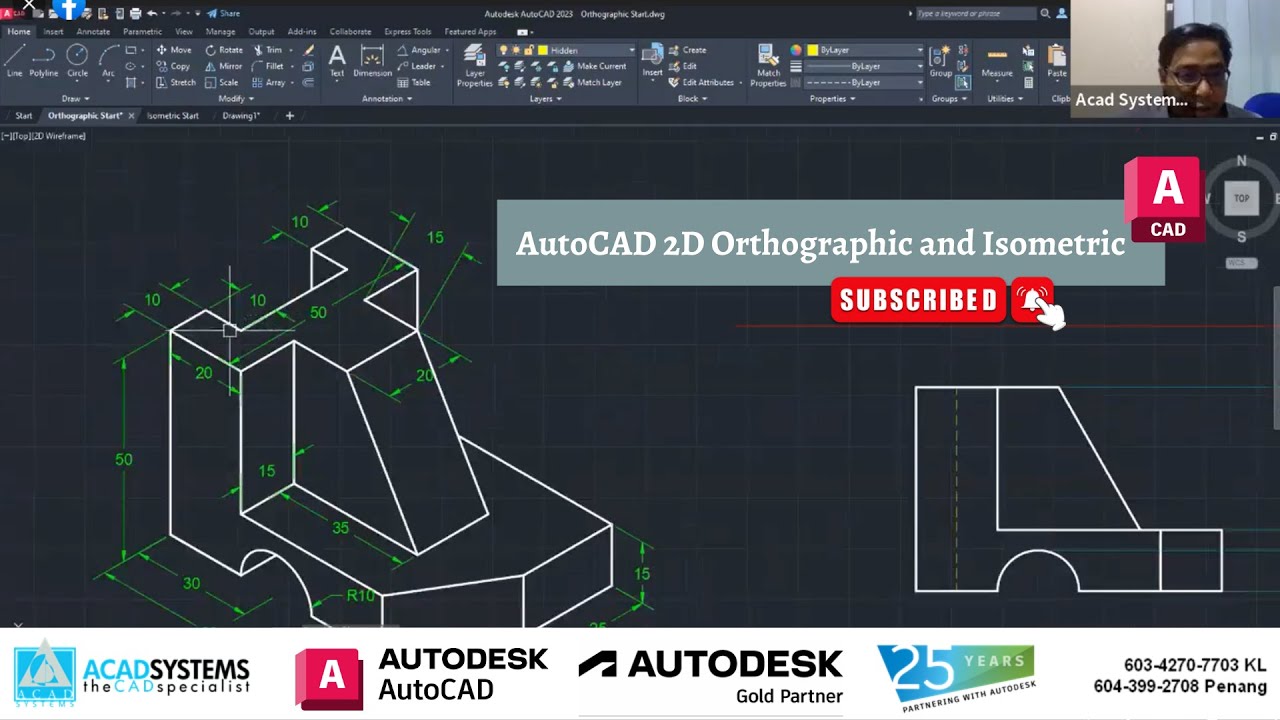The width and height of the screenshot is (1280, 720).
Task: Click the Fillet tool
Action: click(268, 66)
